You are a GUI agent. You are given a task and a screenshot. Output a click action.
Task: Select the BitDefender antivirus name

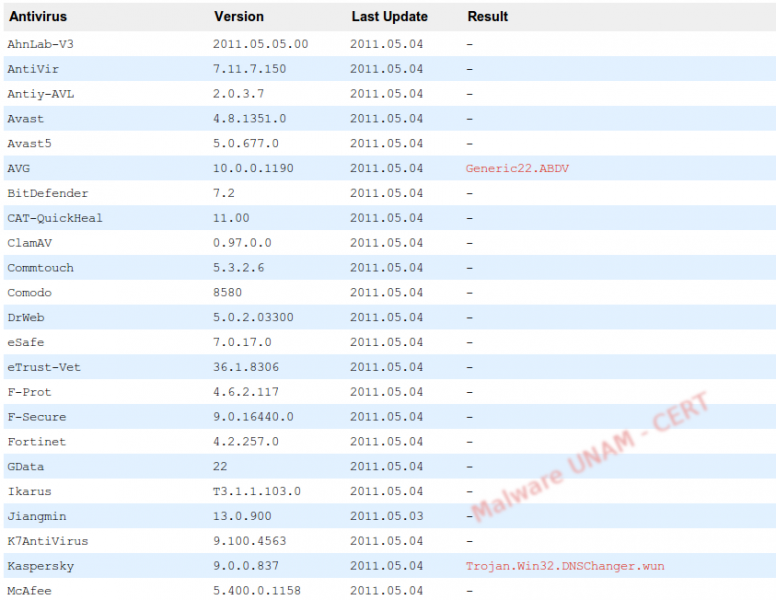48,193
